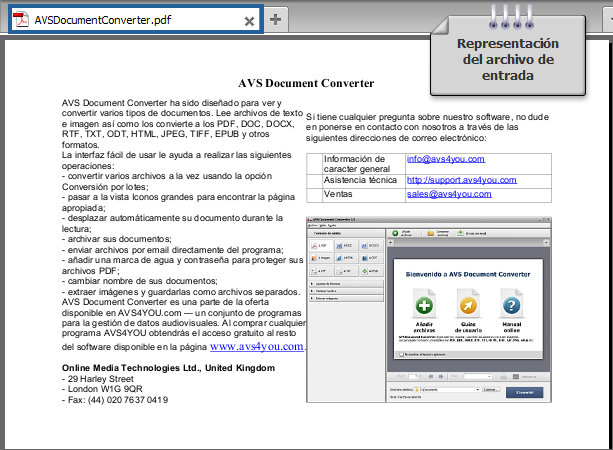Screen dimensions: 613x450
Task: Tick the don't show at startup checkbox
Action: [x=402, y=353]
